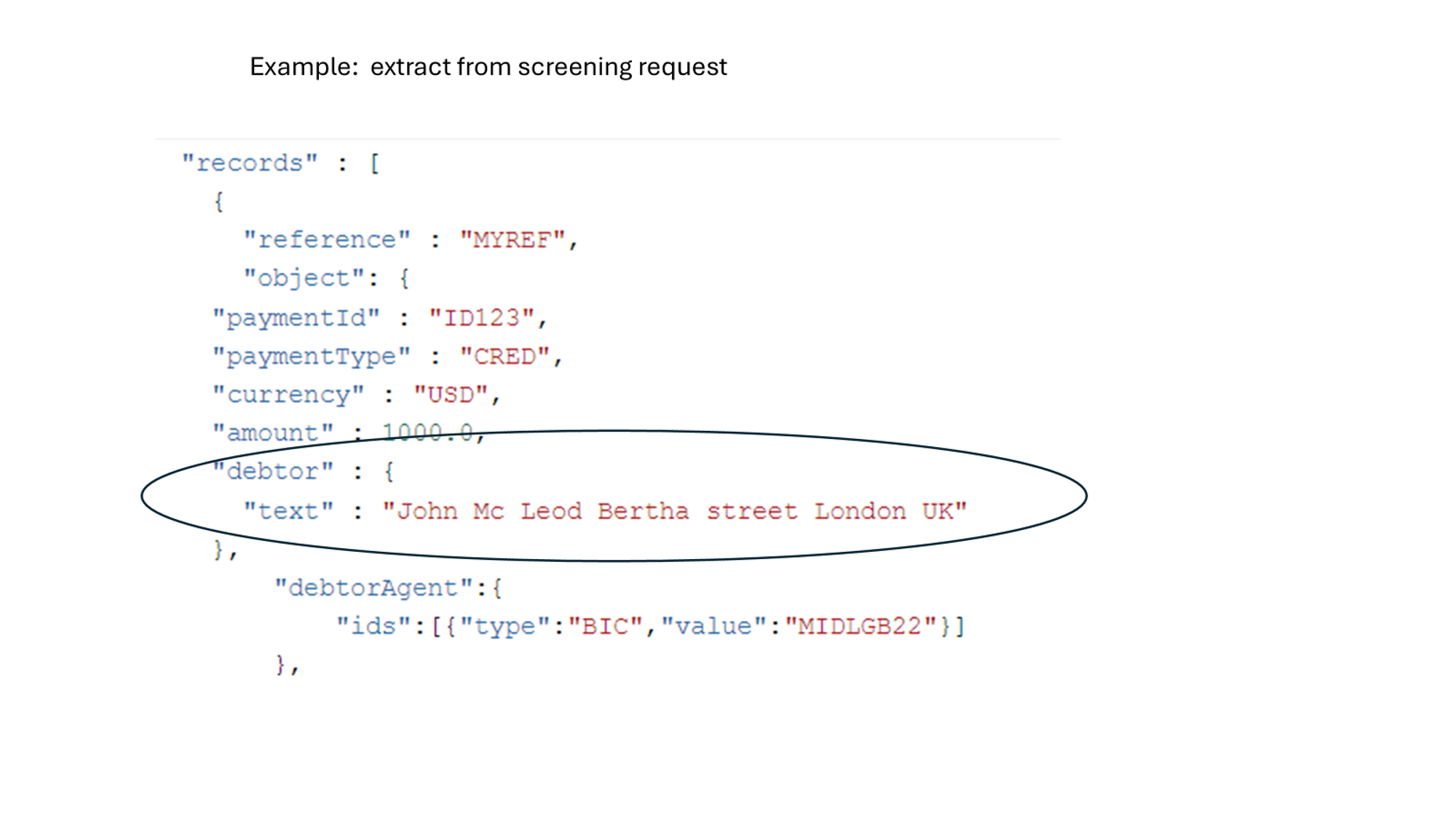Image resolution: width=1456 pixels, height=819 pixels.
Task: Select the "MIDLGB22" value
Action: (x=860, y=627)
